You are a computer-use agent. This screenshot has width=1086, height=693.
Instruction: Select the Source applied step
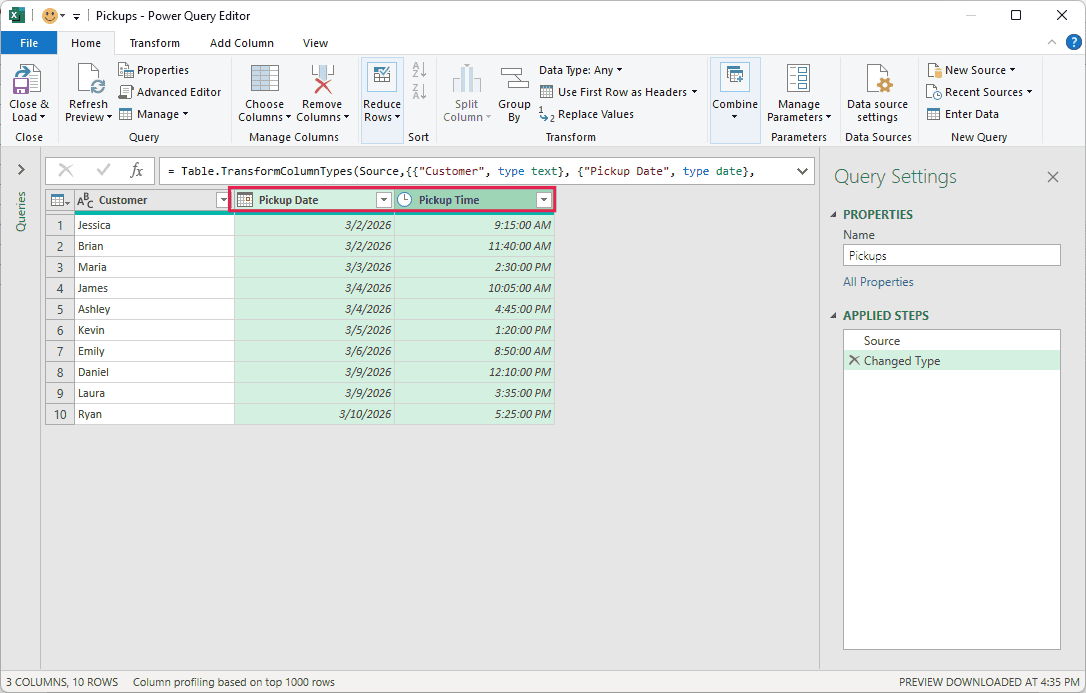coord(952,341)
